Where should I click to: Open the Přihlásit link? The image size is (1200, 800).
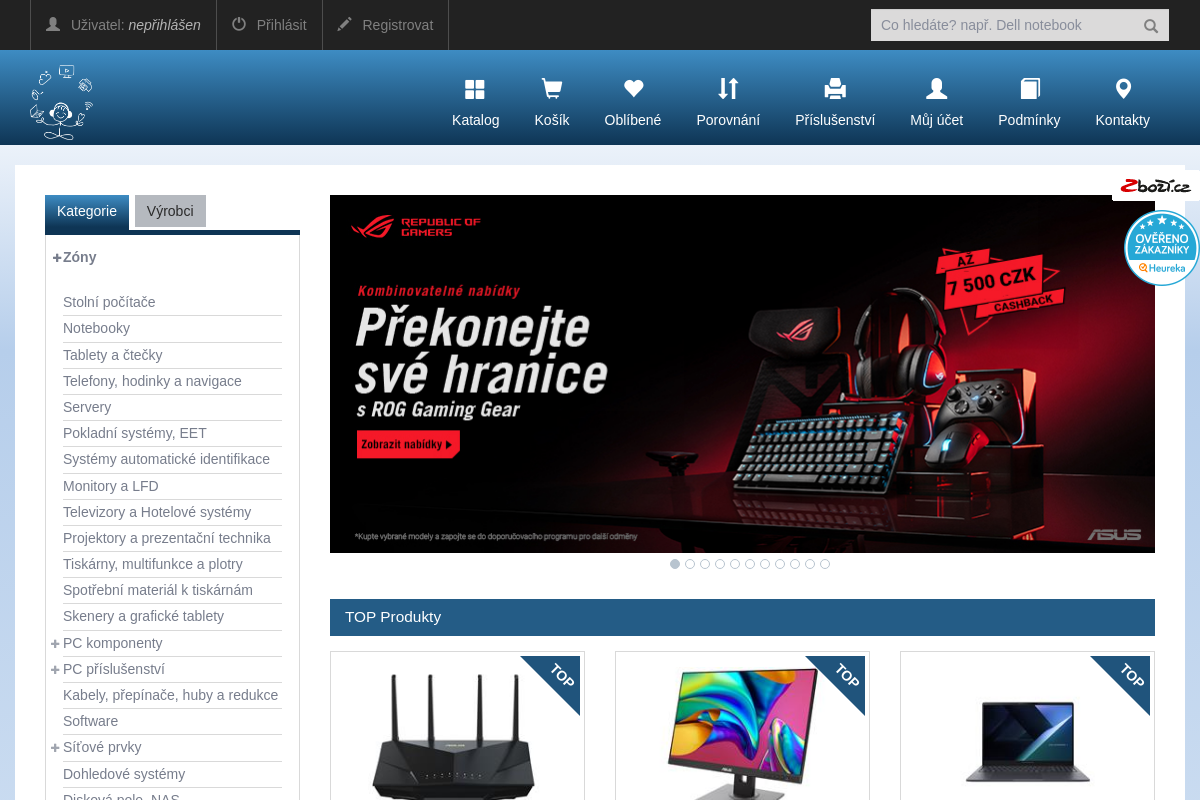point(282,25)
